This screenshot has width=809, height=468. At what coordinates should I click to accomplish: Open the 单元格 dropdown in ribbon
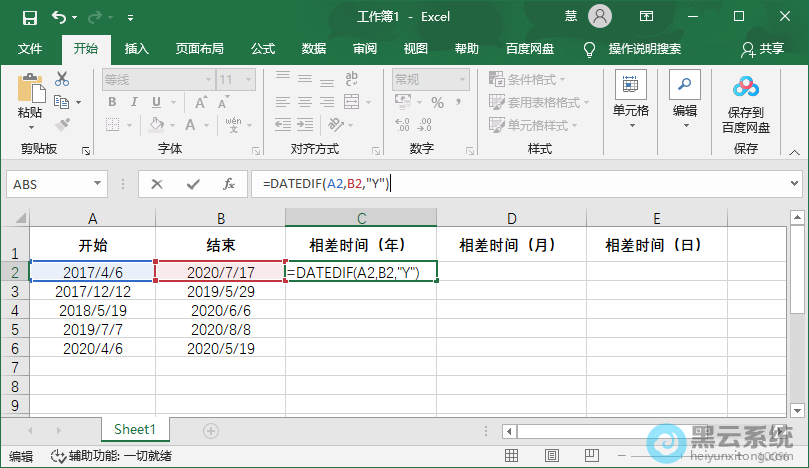click(x=631, y=98)
